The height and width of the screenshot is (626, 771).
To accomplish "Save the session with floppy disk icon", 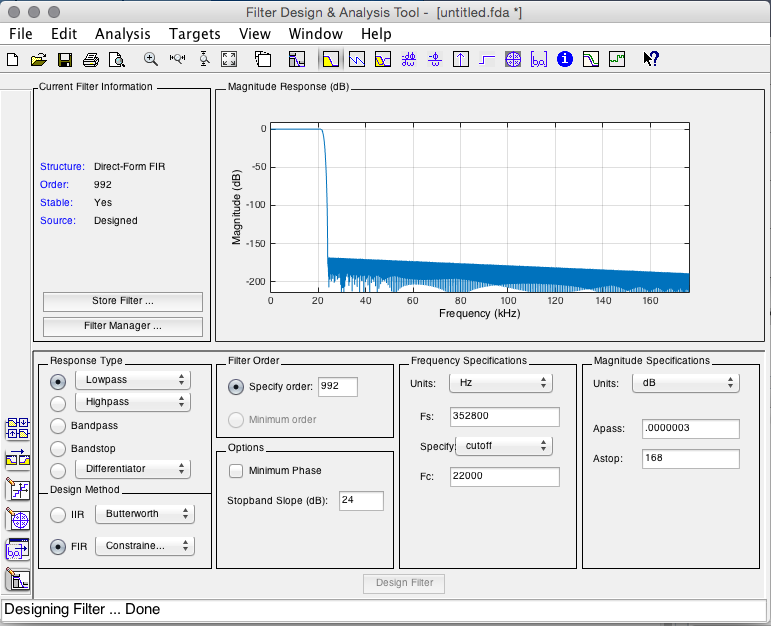I will click(65, 60).
